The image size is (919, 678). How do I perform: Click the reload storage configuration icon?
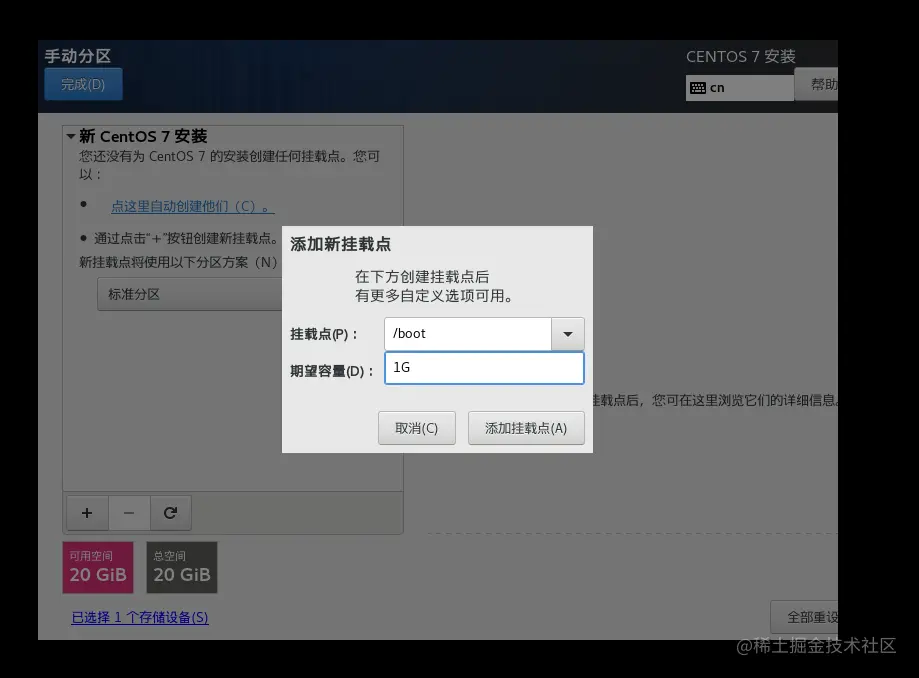pos(171,513)
